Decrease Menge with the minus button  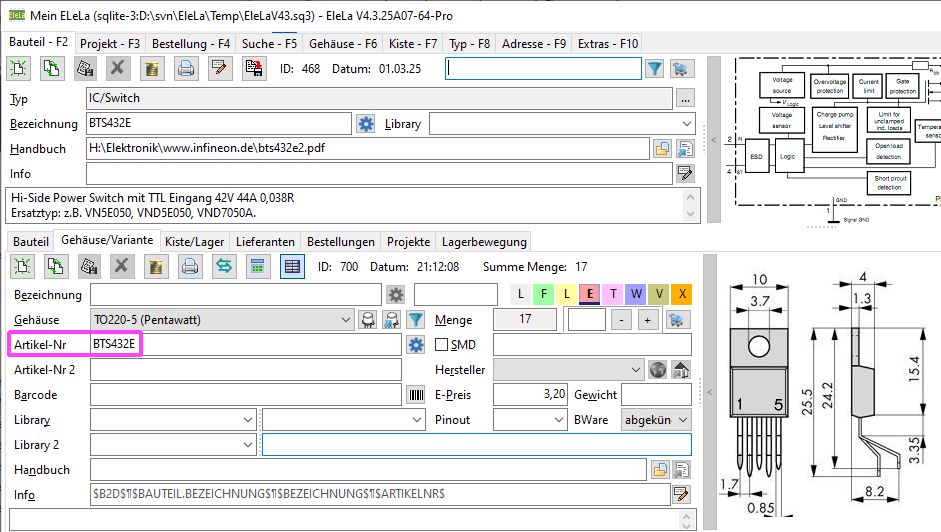(x=621, y=320)
